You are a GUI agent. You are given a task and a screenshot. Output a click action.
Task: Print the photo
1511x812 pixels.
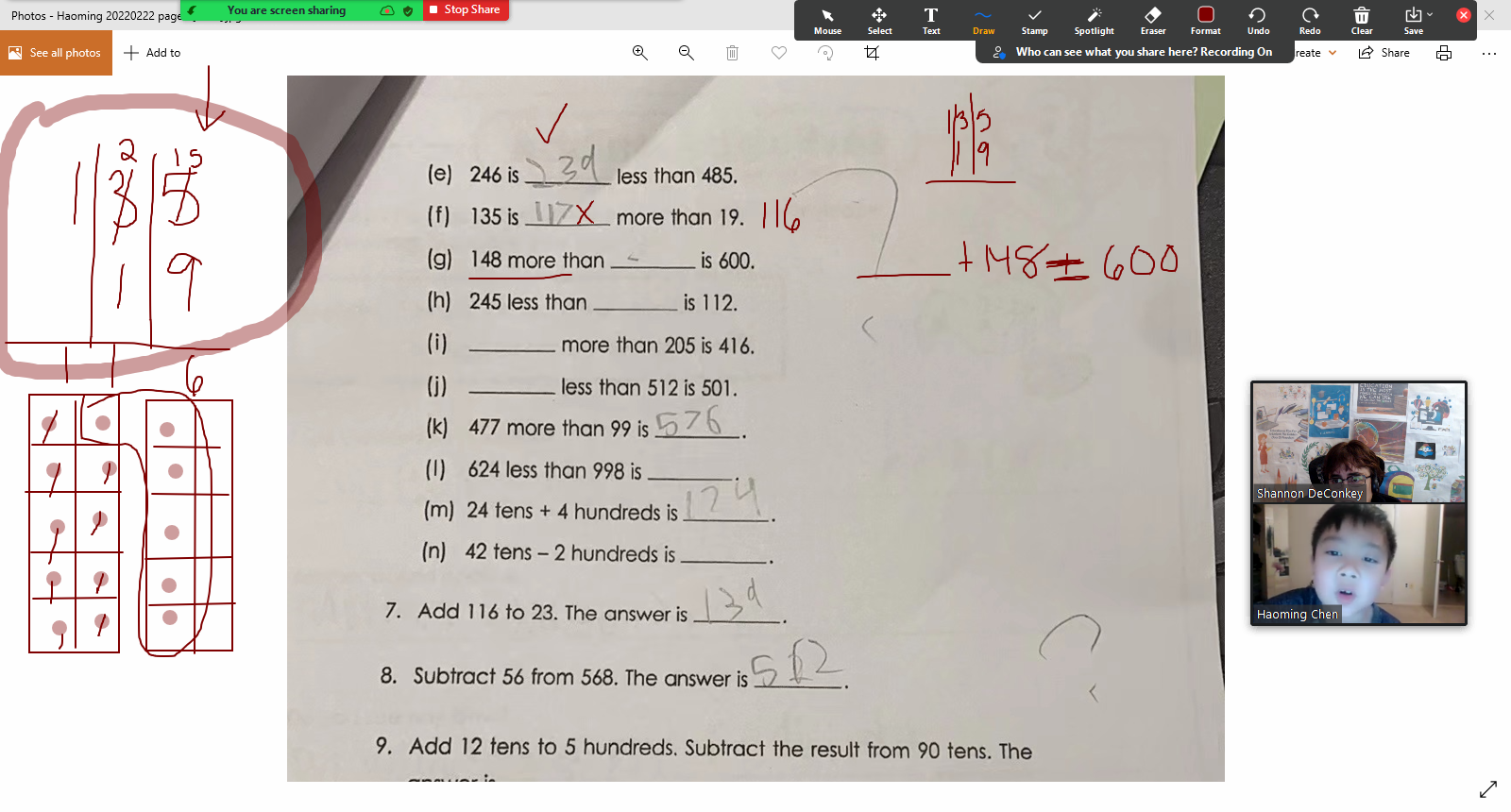(x=1444, y=53)
